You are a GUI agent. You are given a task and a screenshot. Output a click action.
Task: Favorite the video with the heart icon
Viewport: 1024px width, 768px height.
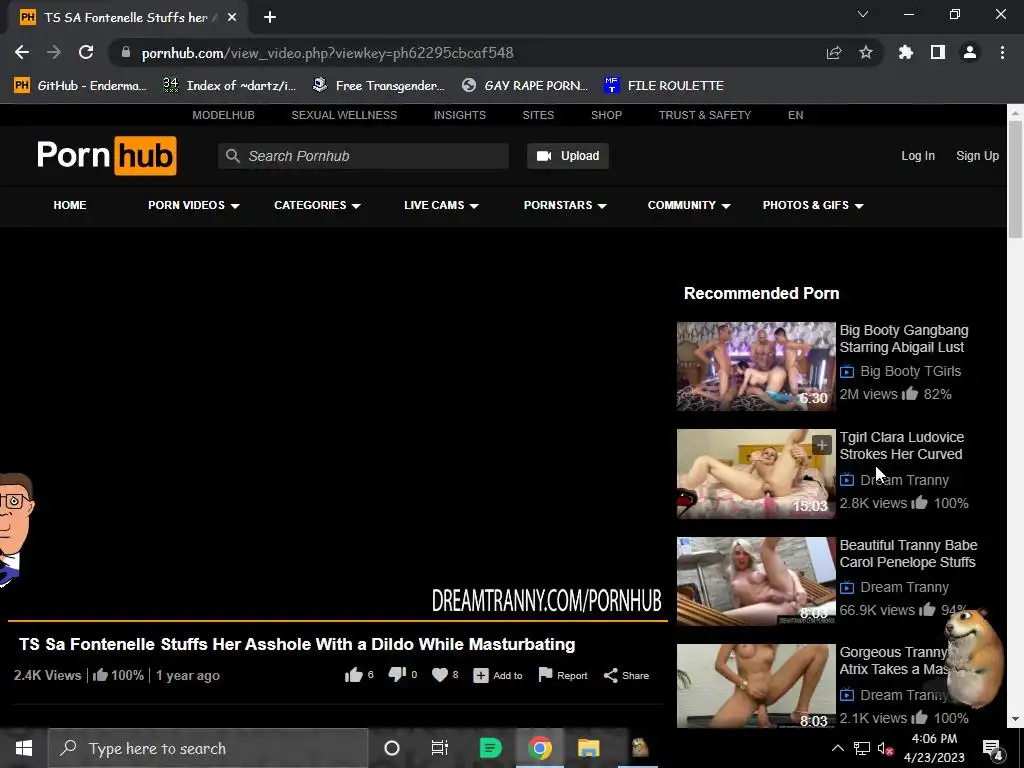coord(440,675)
